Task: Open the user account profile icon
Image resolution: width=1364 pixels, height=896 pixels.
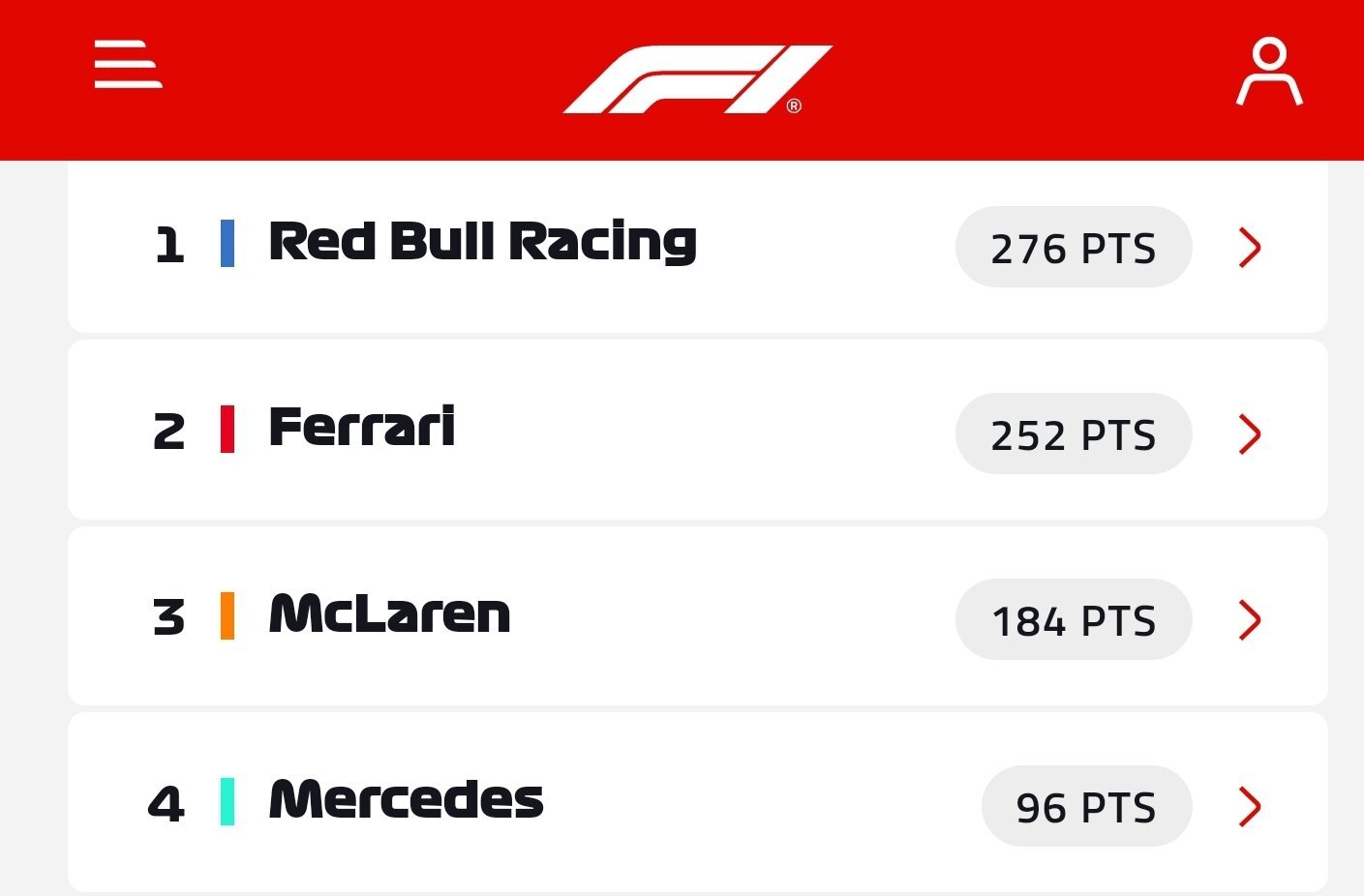Action: [1269, 72]
